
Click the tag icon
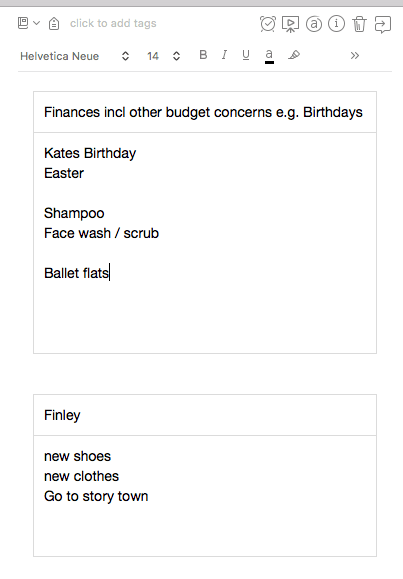(54, 24)
